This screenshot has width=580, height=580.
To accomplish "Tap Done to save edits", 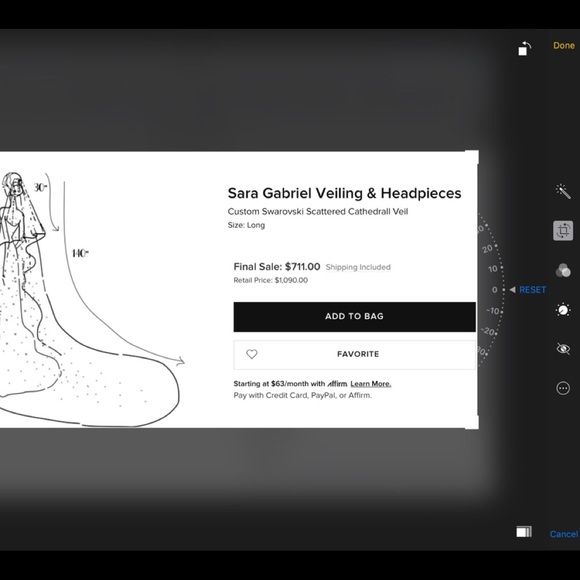I will (564, 45).
